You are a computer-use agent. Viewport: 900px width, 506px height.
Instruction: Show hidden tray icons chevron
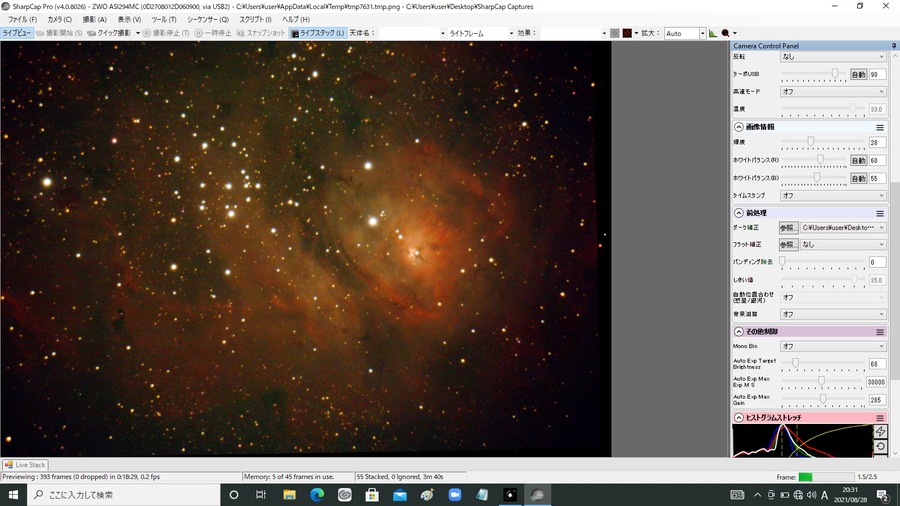(x=757, y=495)
